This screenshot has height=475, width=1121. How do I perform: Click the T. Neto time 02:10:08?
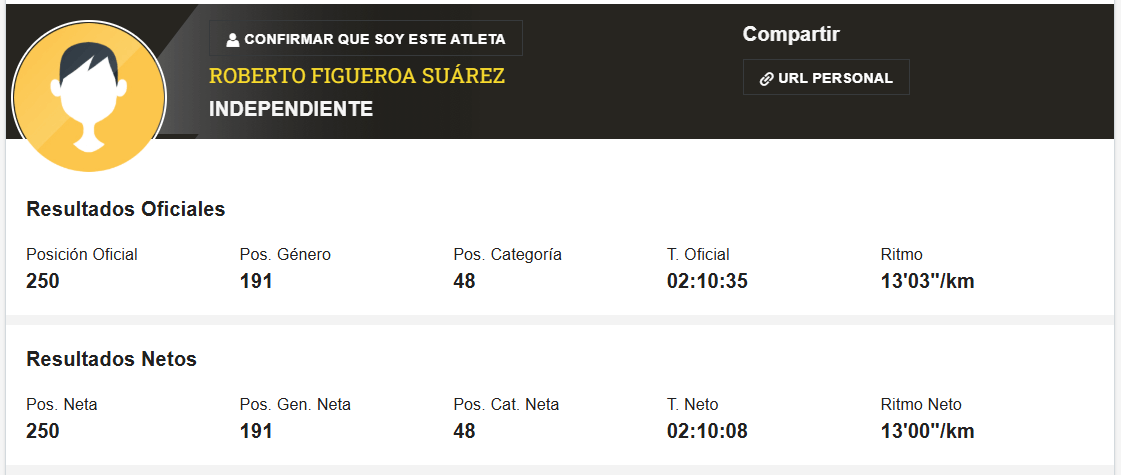(707, 431)
